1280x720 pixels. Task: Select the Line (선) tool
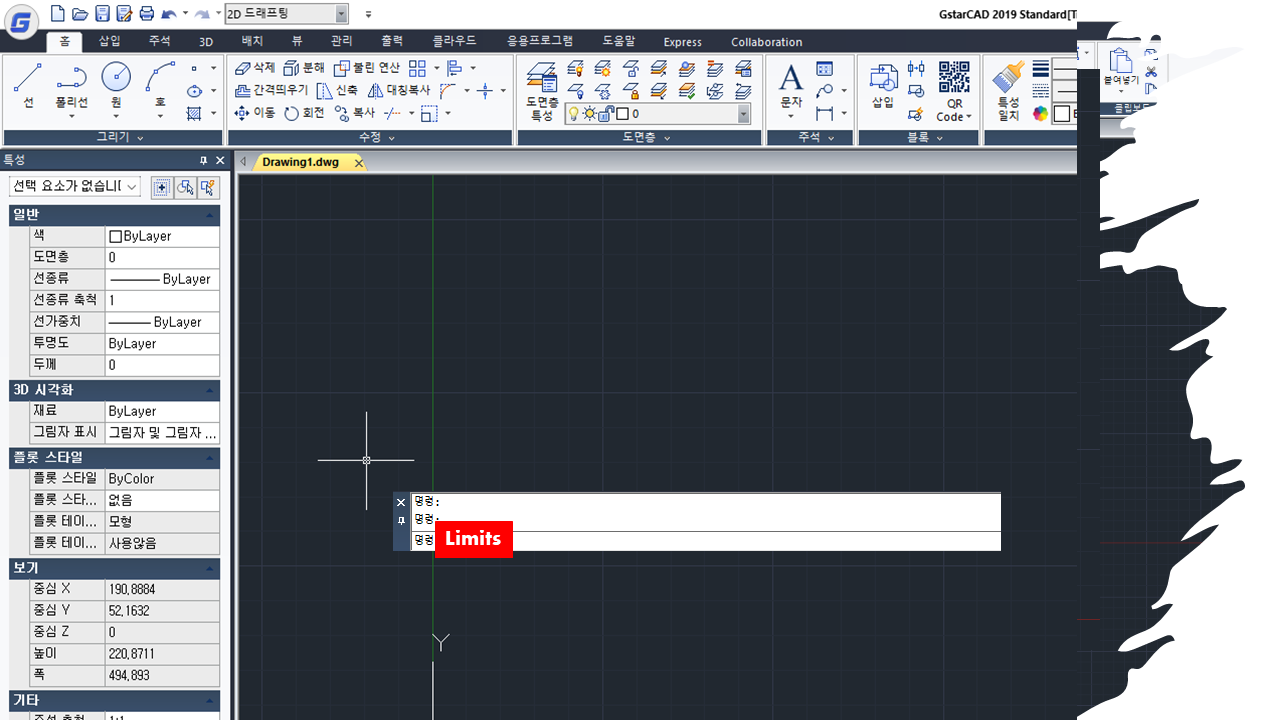pyautogui.click(x=28, y=87)
